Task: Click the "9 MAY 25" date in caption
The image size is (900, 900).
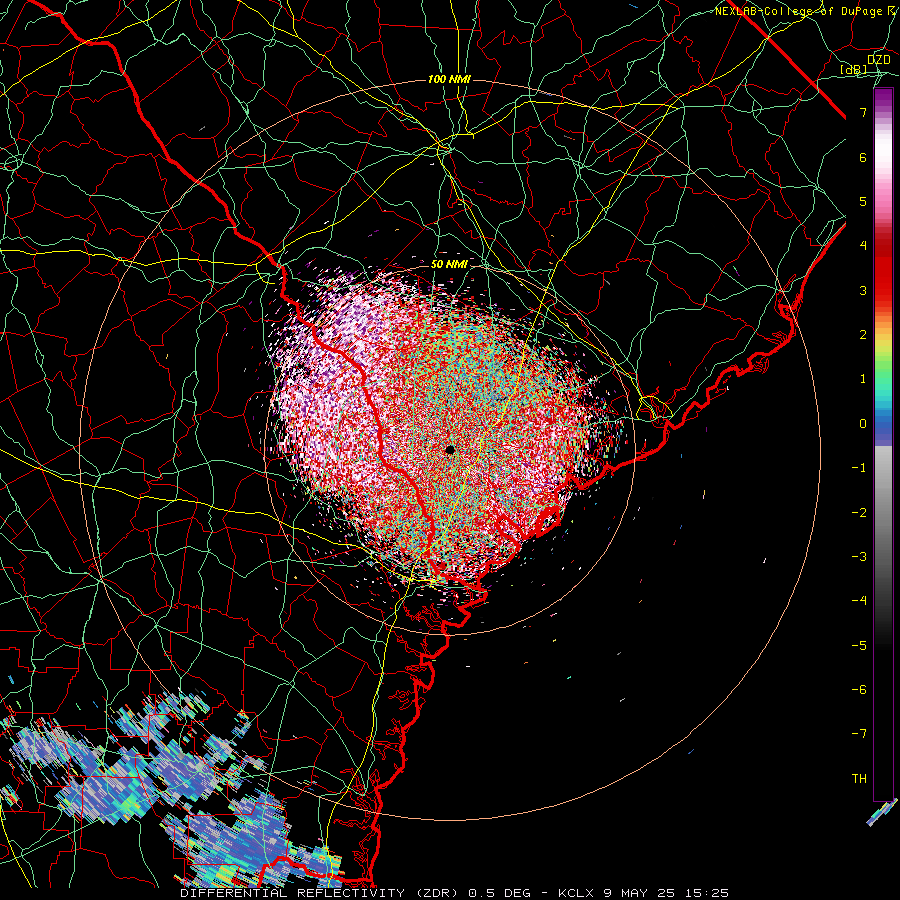Action: 639,893
